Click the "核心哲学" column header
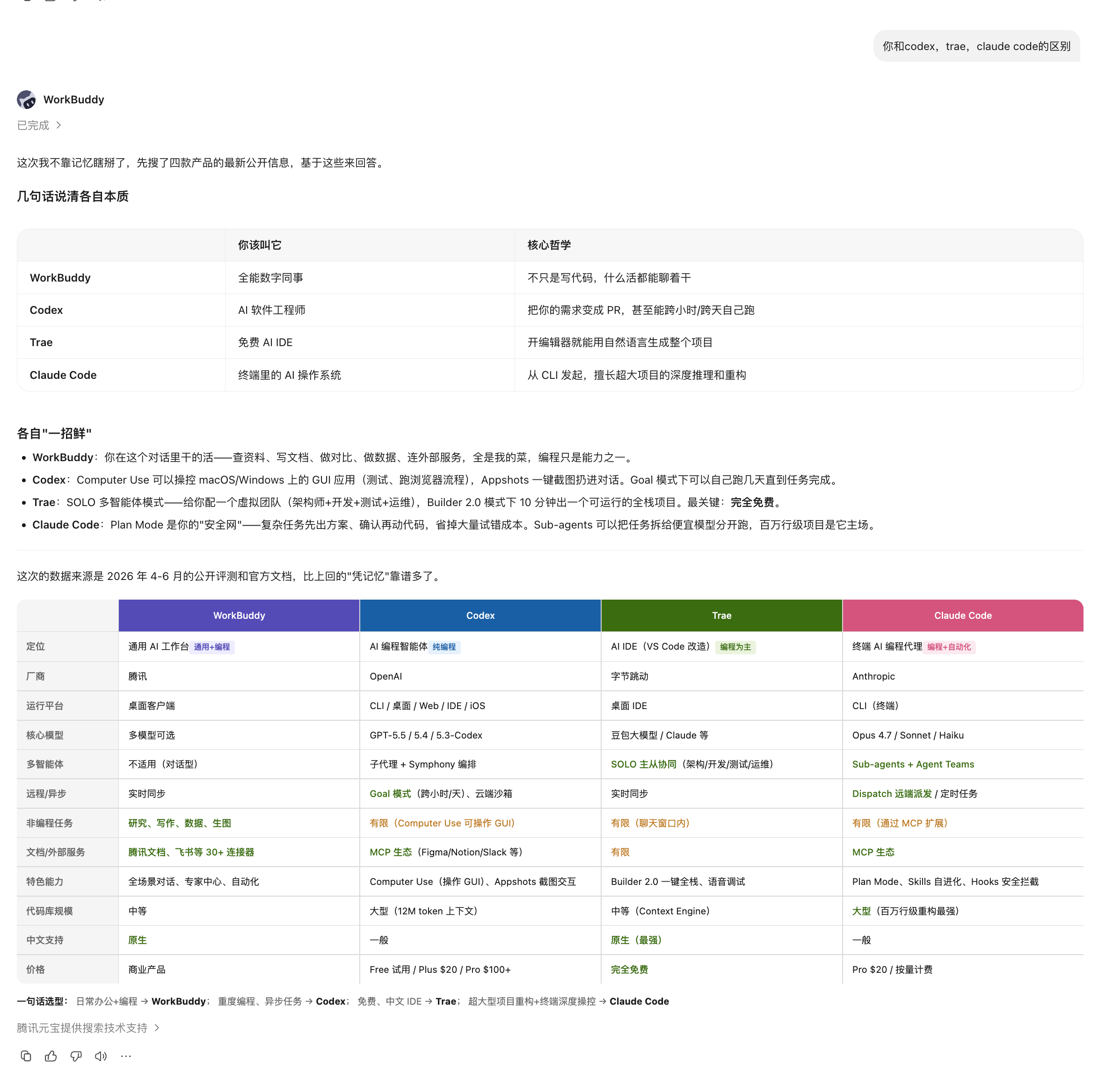This screenshot has width=1120, height=1072. 549,245
